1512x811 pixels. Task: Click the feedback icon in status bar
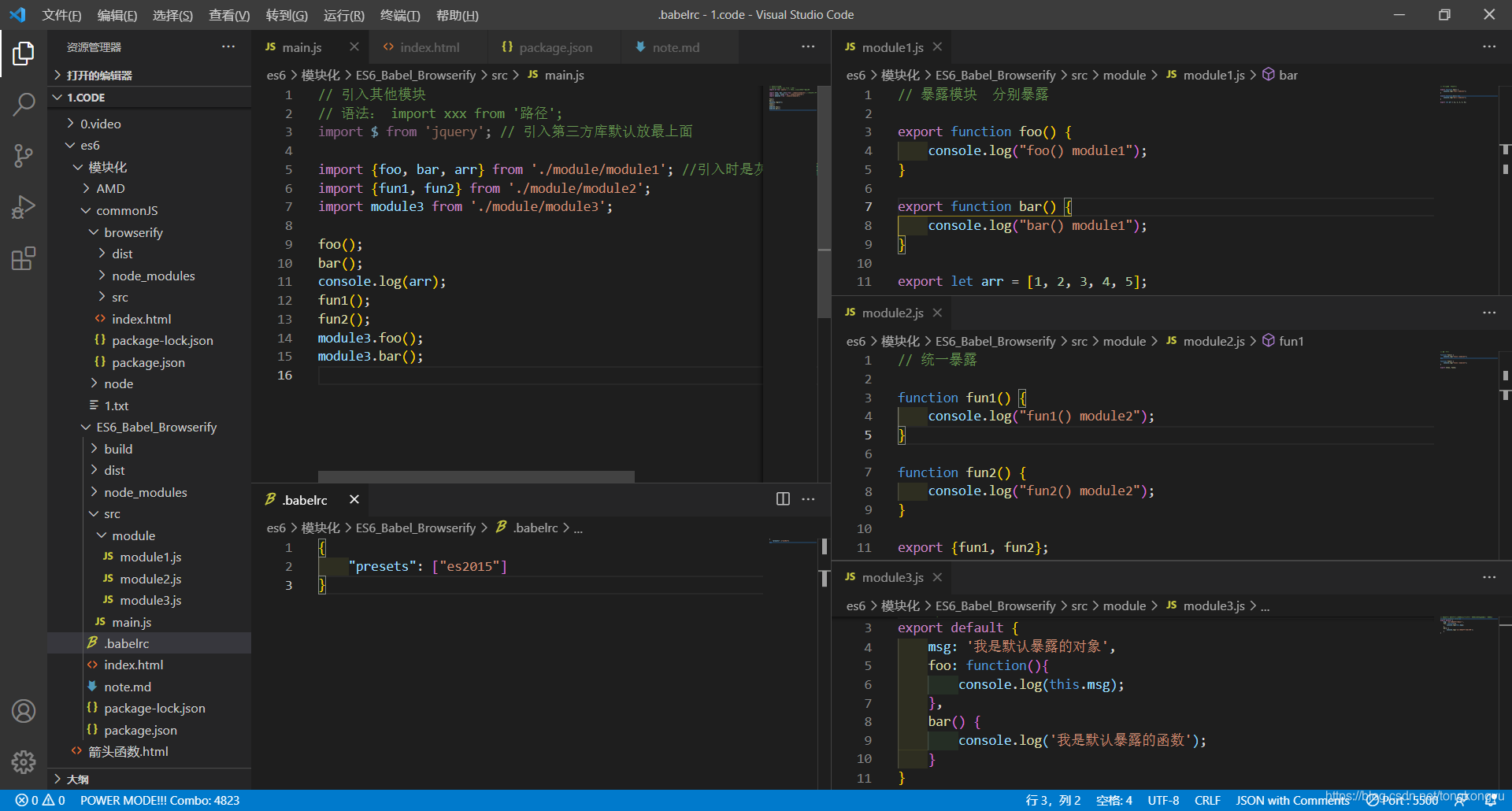coord(1460,800)
